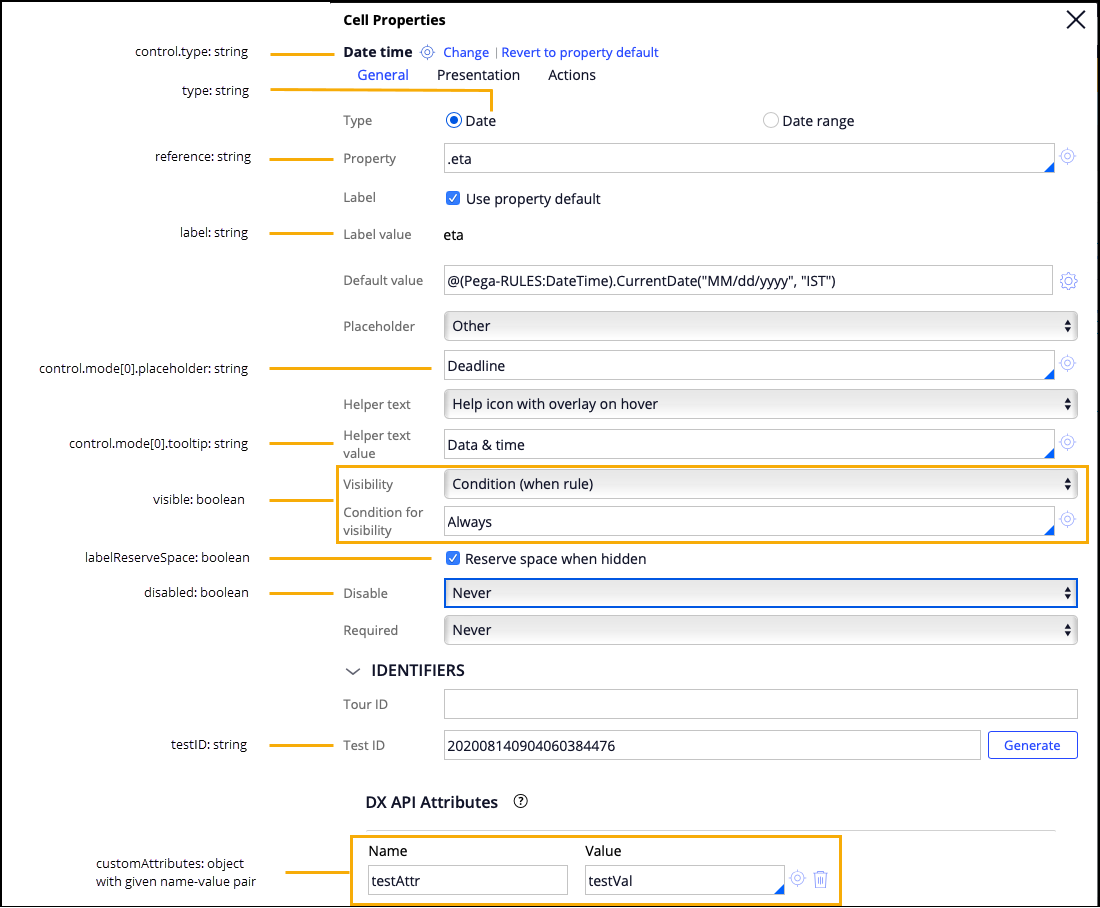1100x908 pixels.
Task: Click the Generate button for Test ID
Action: pos(1032,745)
